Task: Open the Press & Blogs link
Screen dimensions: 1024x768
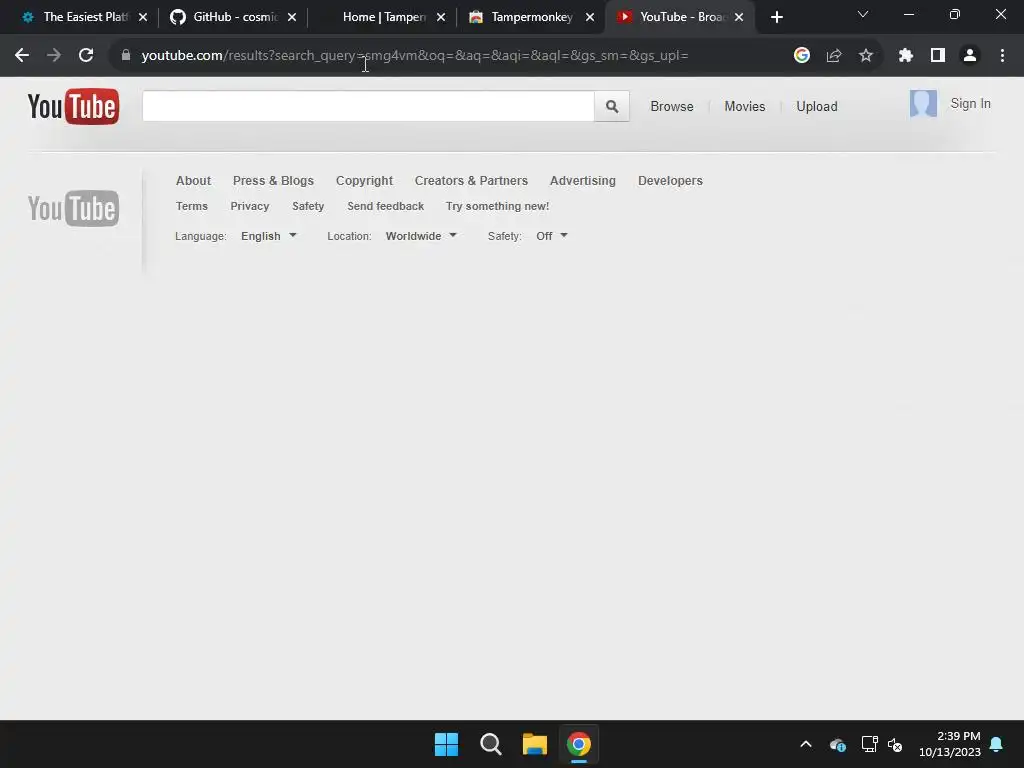Action: 273,180
